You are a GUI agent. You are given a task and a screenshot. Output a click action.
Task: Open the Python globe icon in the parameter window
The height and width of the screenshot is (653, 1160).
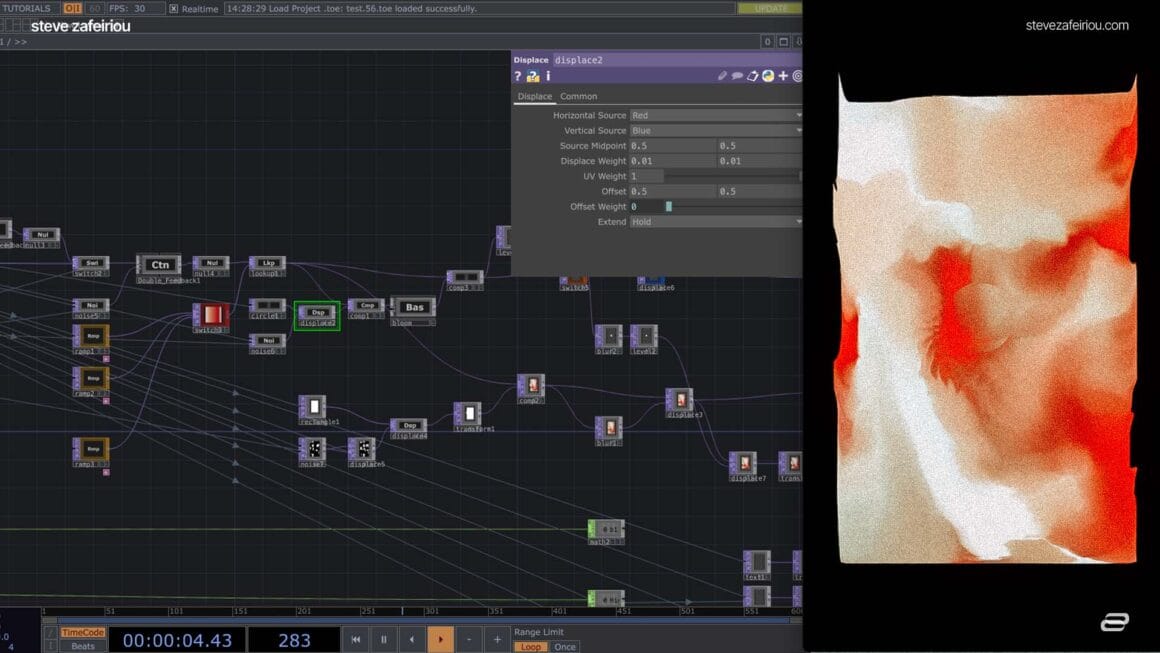pos(768,76)
